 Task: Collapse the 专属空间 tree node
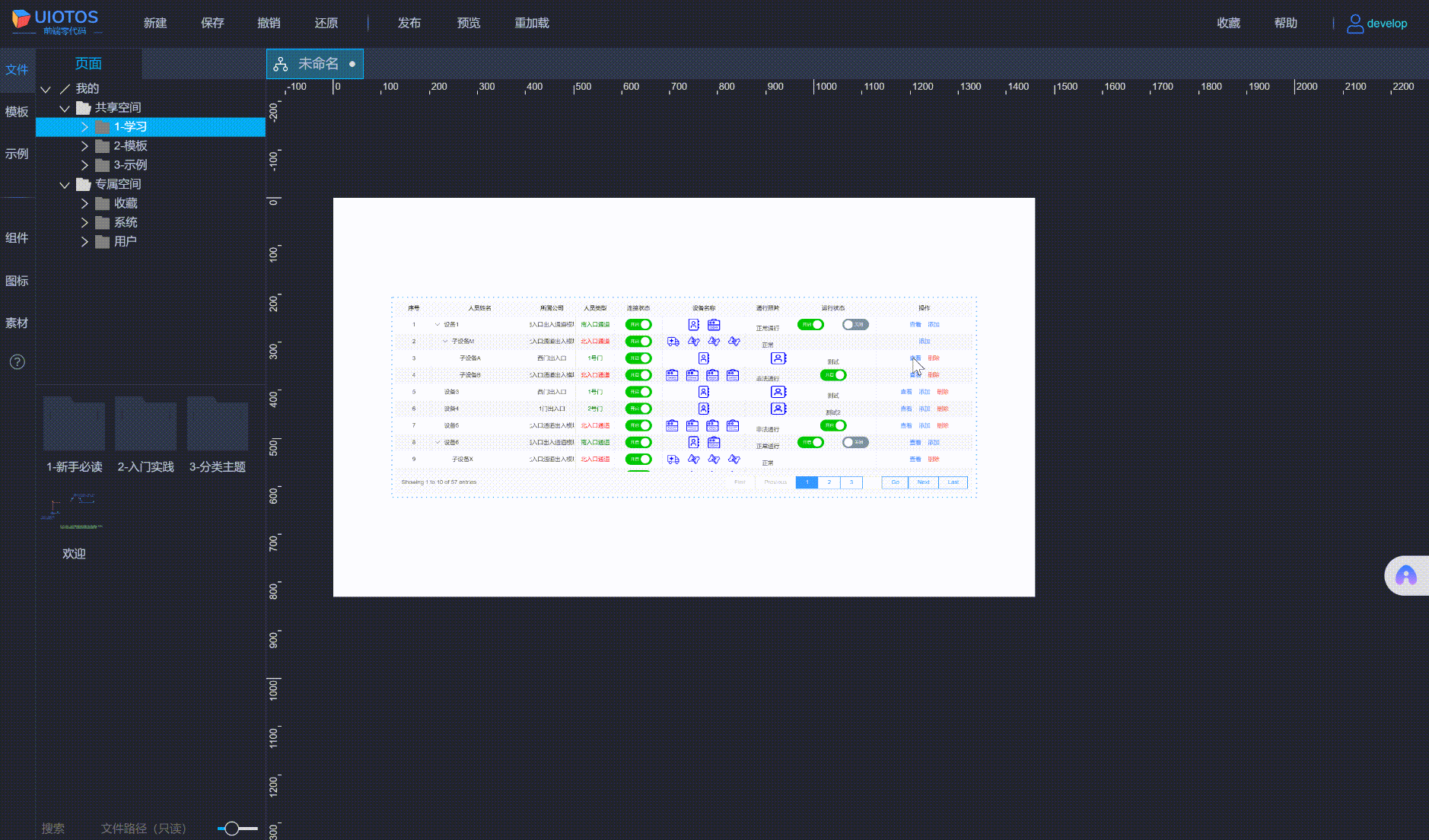tap(65, 185)
